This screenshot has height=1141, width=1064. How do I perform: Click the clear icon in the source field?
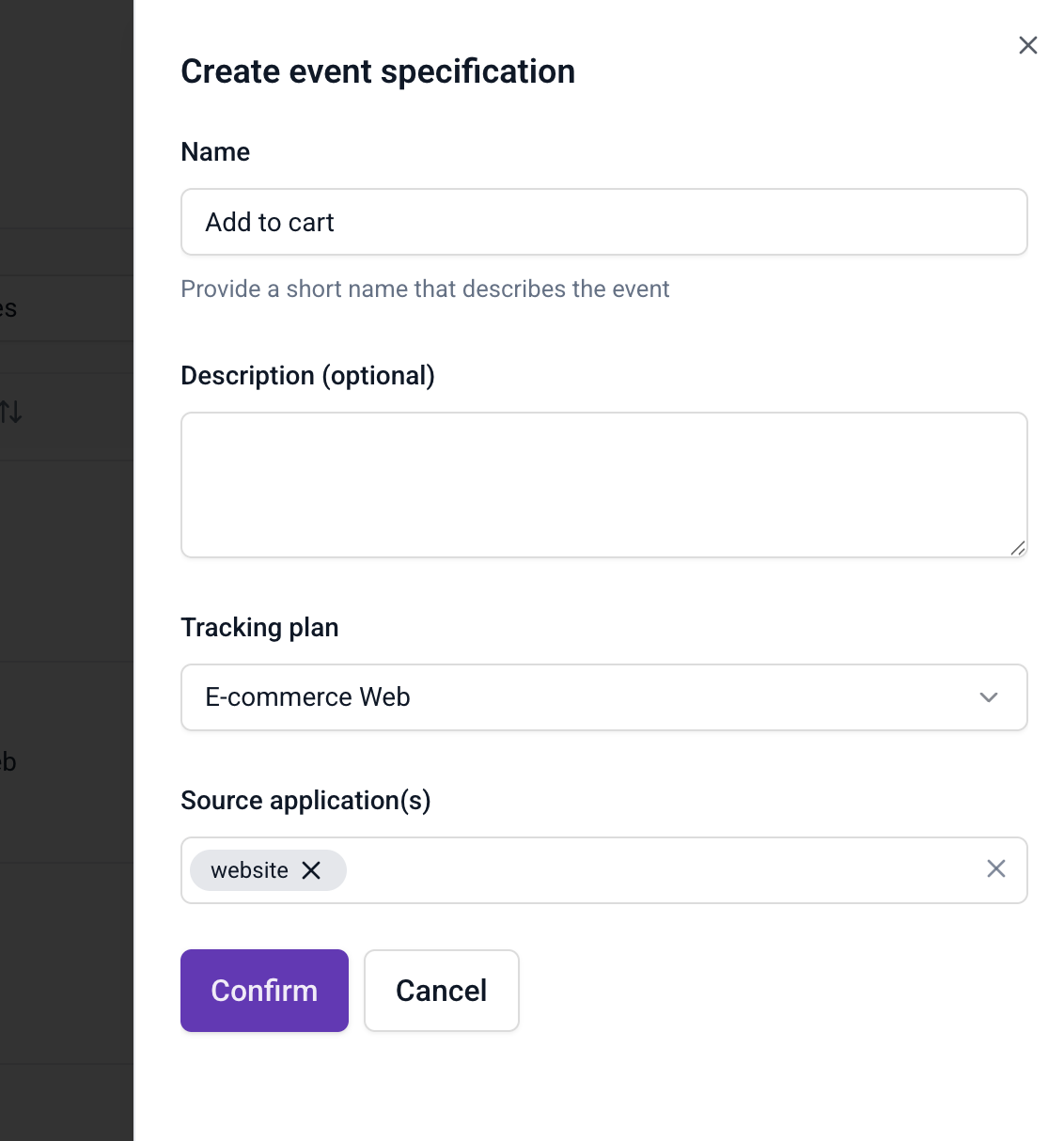coord(995,868)
